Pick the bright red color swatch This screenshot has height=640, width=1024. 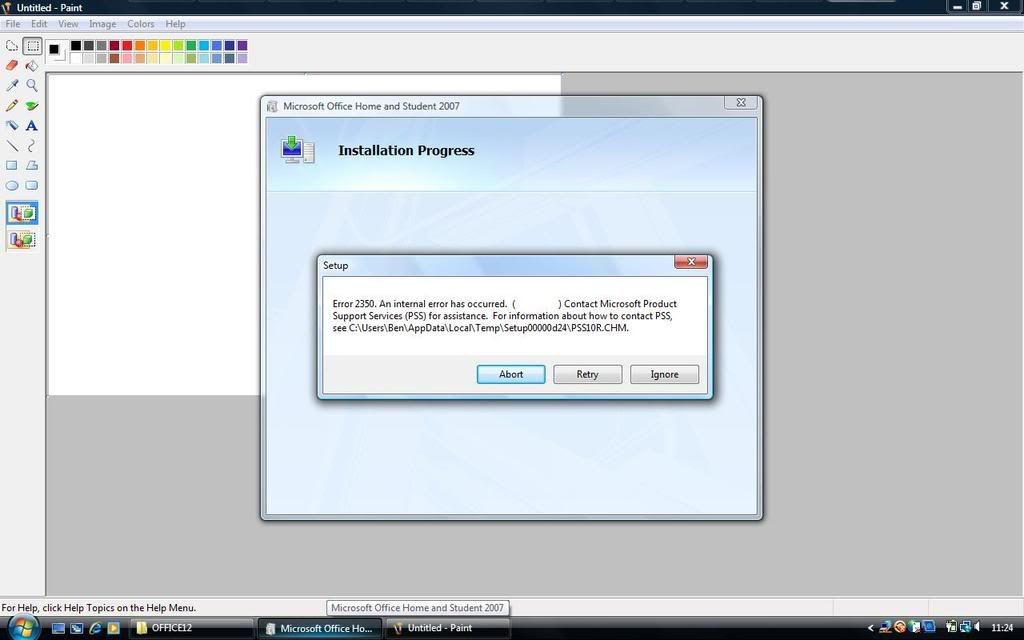[127, 45]
